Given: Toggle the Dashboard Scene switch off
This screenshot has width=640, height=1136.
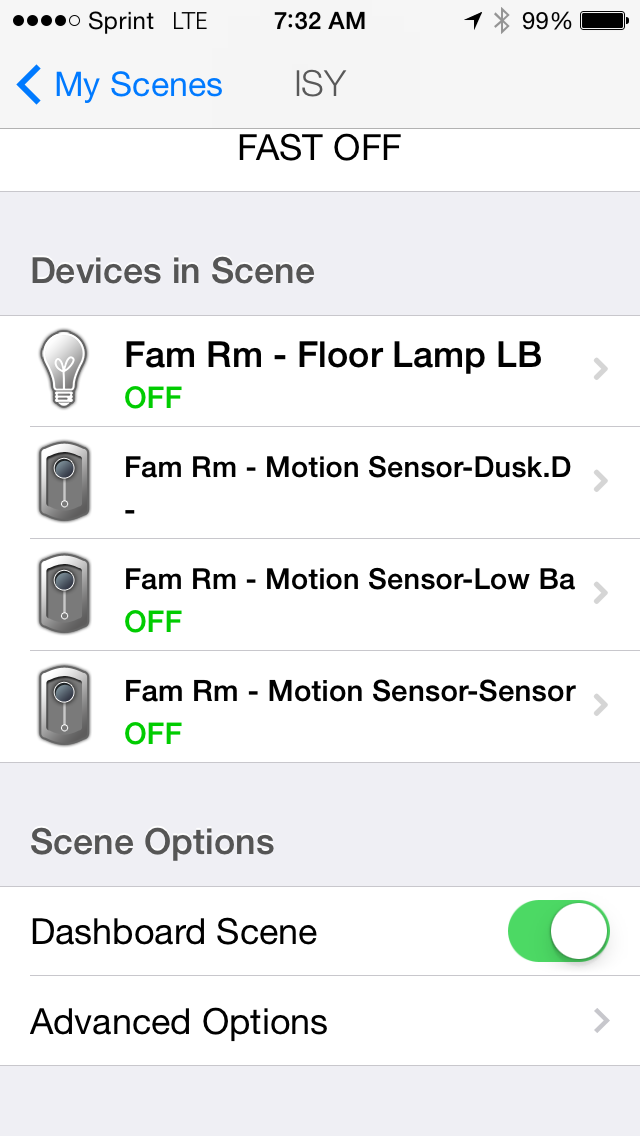Looking at the screenshot, I should click(559, 931).
